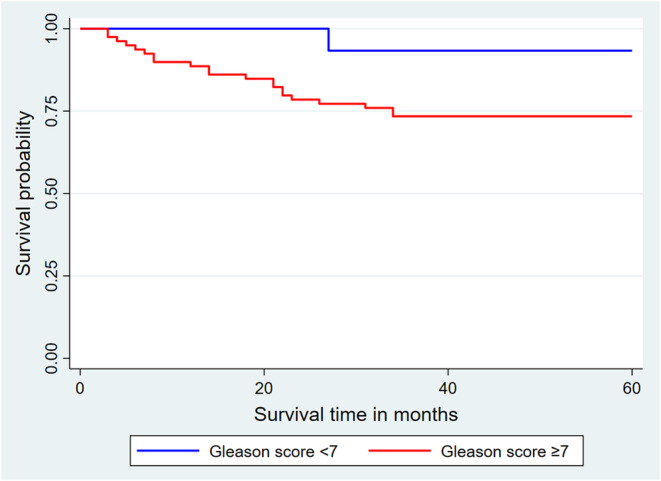The height and width of the screenshot is (481, 661).
Task: Click the 0.50 horizontal gridline
Action: coord(356,193)
